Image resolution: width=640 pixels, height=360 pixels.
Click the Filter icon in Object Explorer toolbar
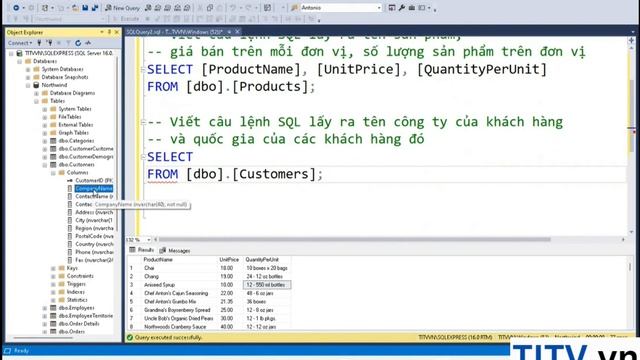pyautogui.click(x=68, y=43)
